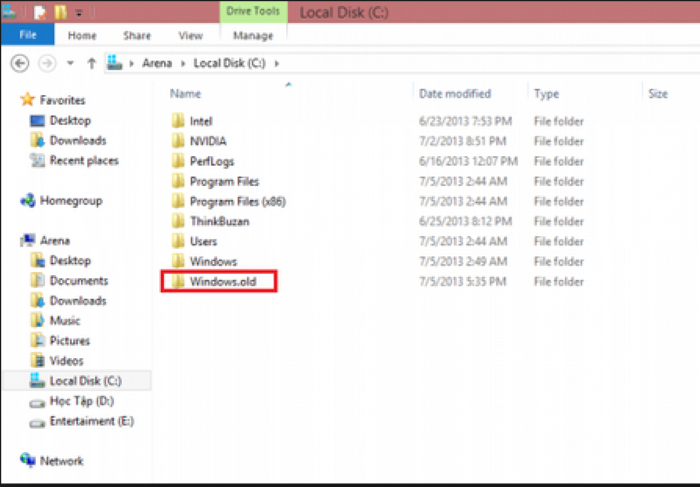This screenshot has height=487, width=700.
Task: Switch to the Home ribbon tab
Action: click(x=82, y=36)
